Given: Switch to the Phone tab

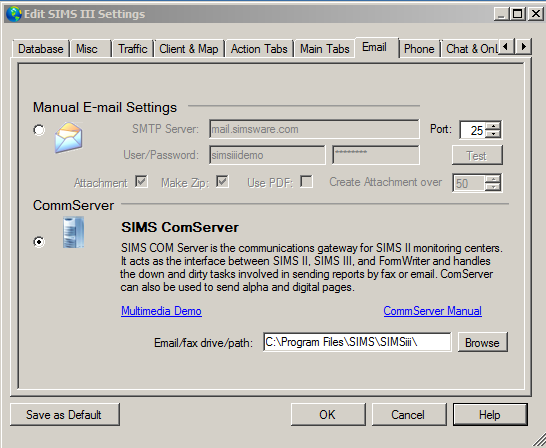Looking at the screenshot, I should tap(419, 49).
